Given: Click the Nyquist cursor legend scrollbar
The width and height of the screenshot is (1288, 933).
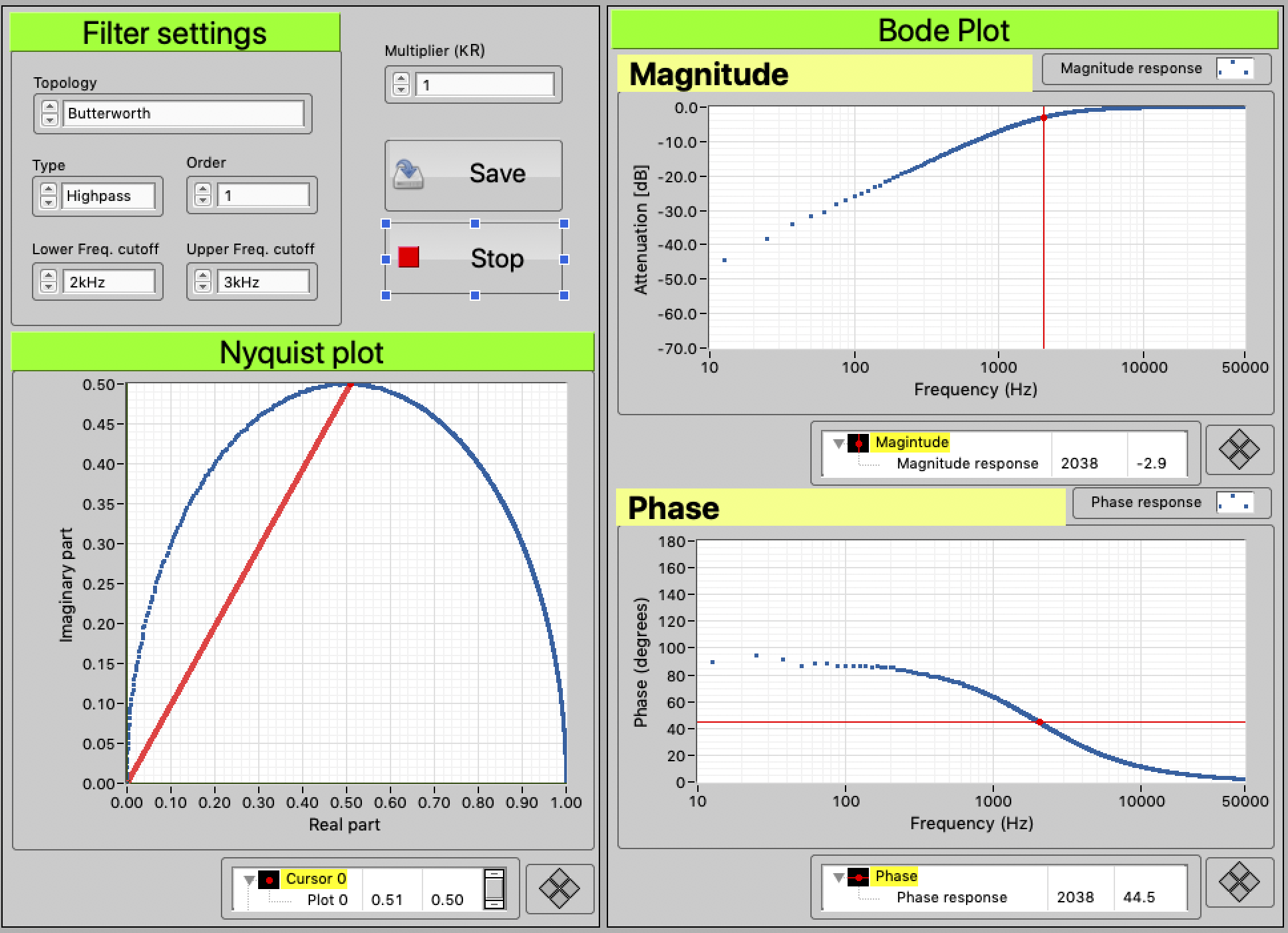Looking at the screenshot, I should [x=494, y=888].
